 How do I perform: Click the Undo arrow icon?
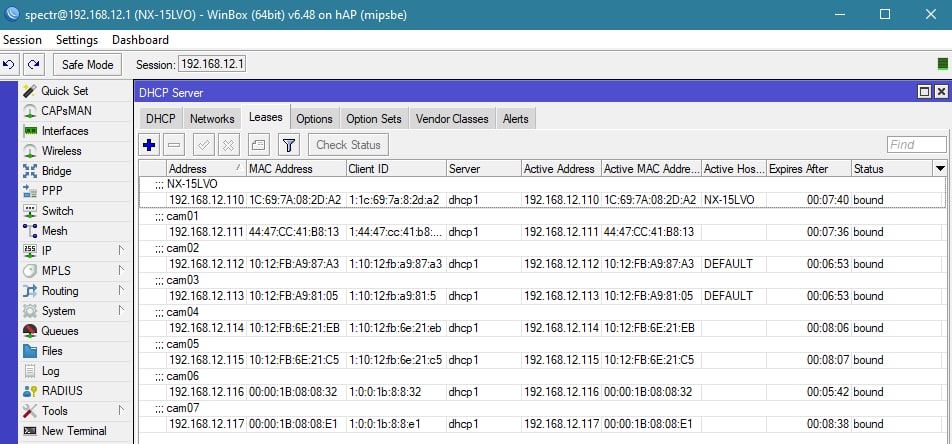tap(9, 64)
